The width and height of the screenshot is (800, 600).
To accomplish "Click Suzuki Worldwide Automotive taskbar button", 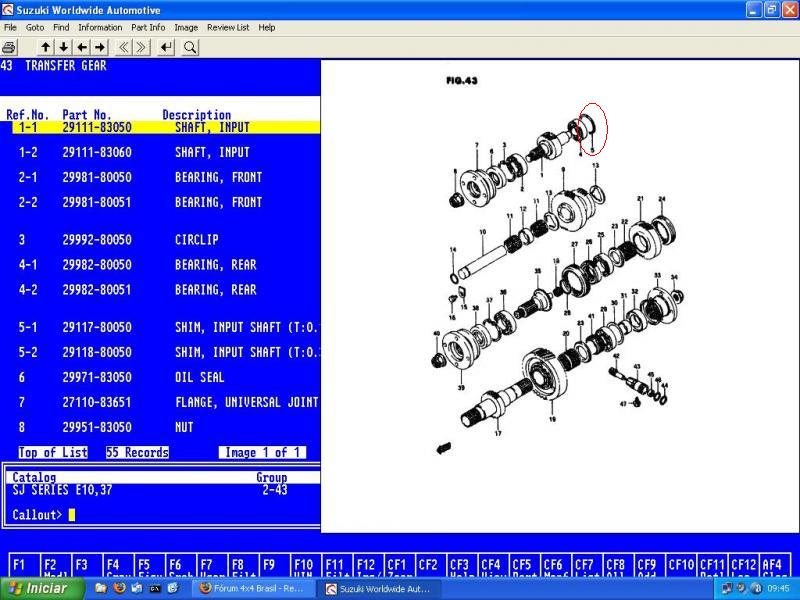I will pos(379,589).
